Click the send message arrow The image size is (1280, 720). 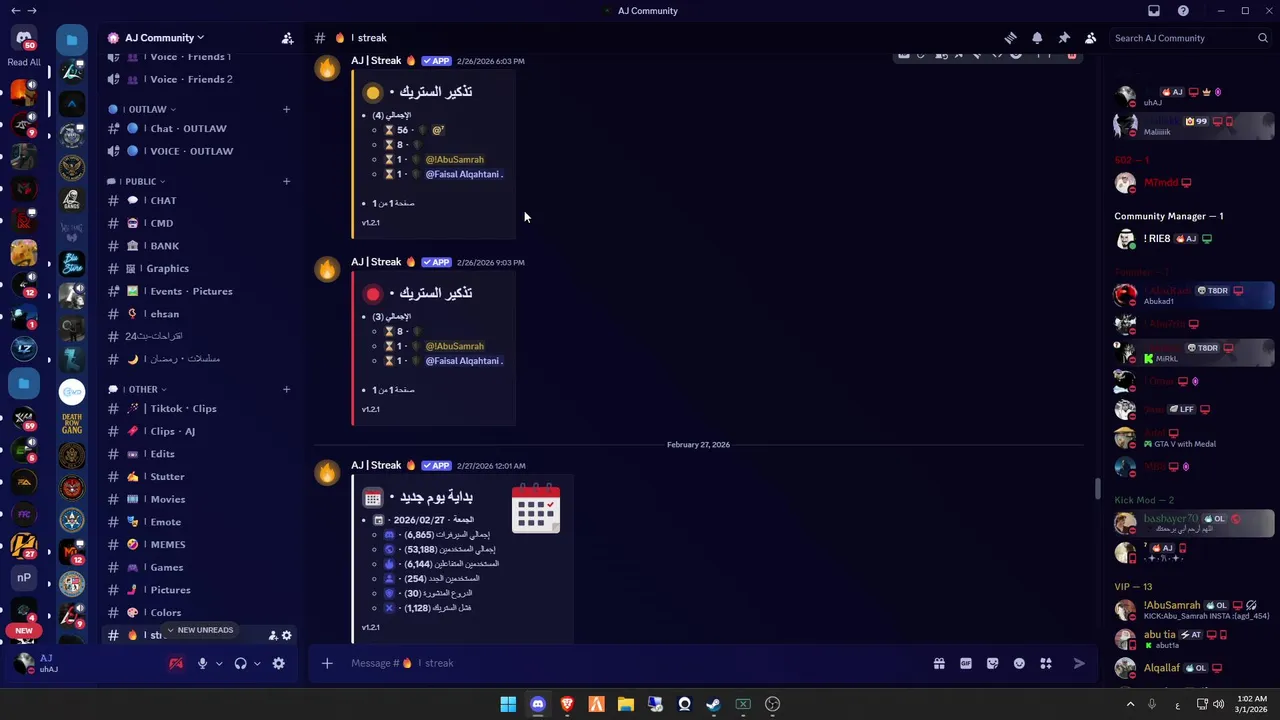(x=1079, y=663)
